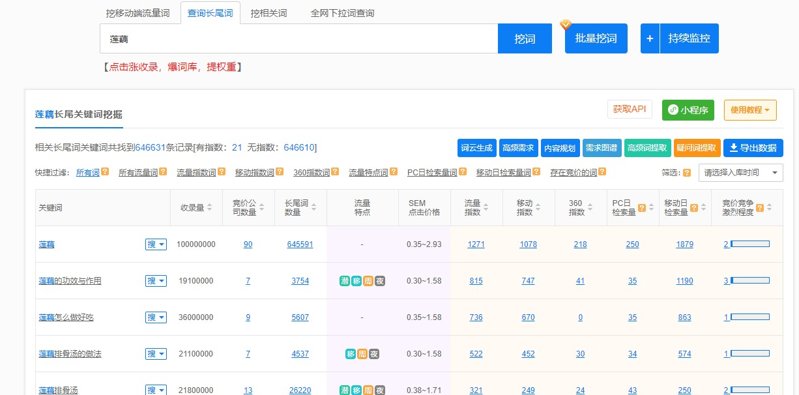This screenshot has height=395, width=799.
Task: Click long-tail count 645591 link
Action: coord(300,245)
